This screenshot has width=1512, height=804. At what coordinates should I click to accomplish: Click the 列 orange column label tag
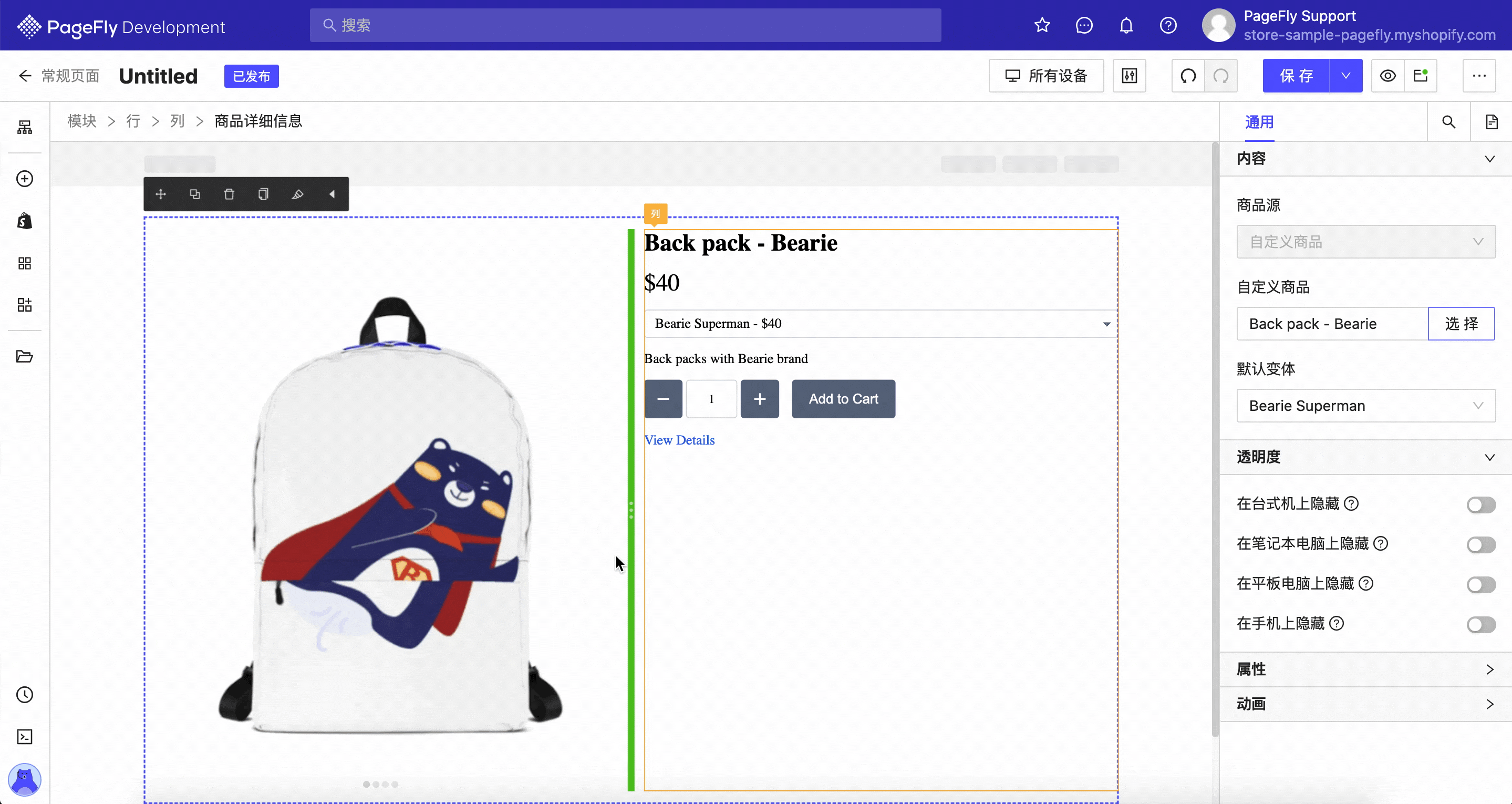click(x=656, y=214)
